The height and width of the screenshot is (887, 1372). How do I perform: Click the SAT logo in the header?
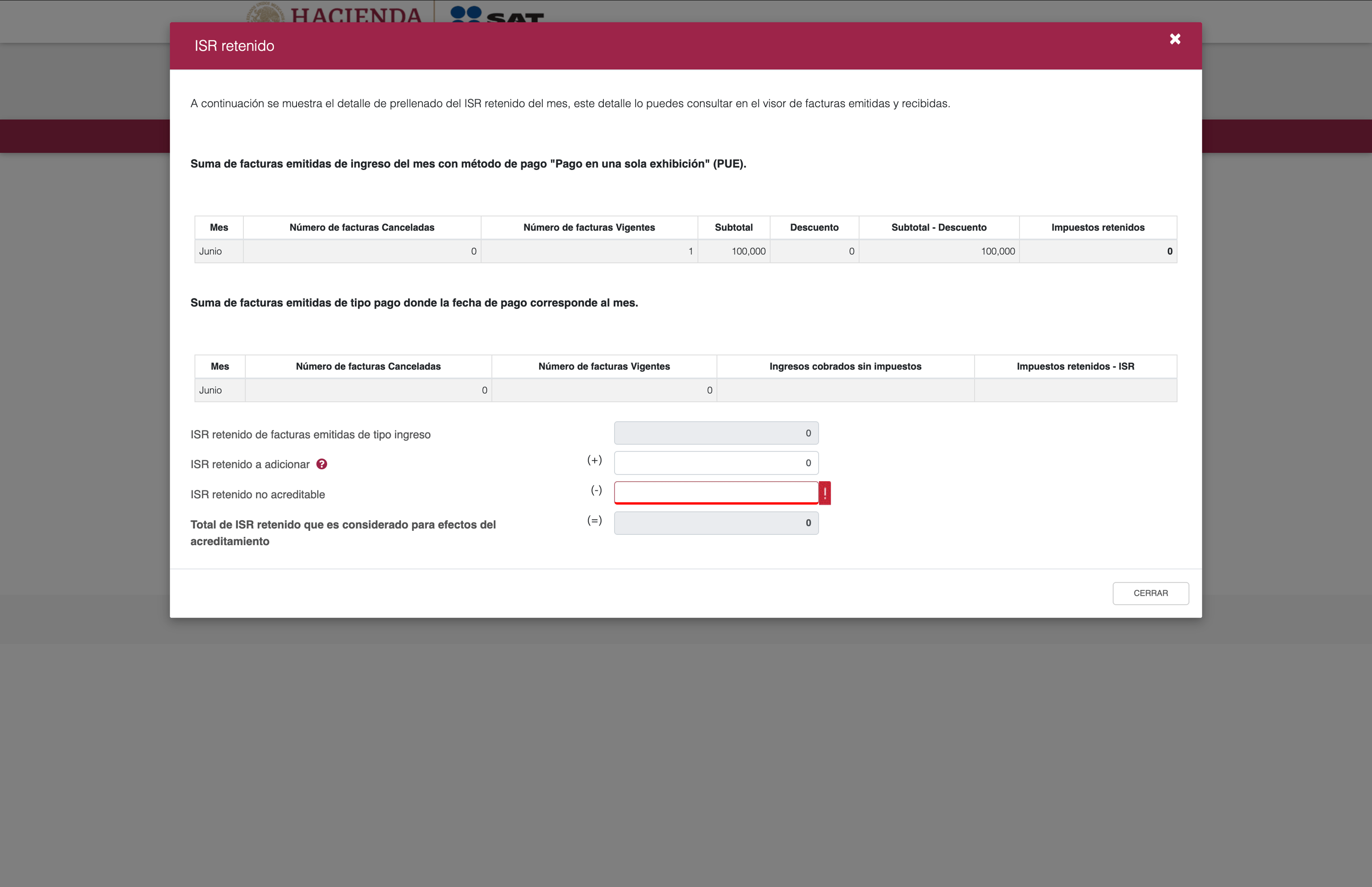497,14
